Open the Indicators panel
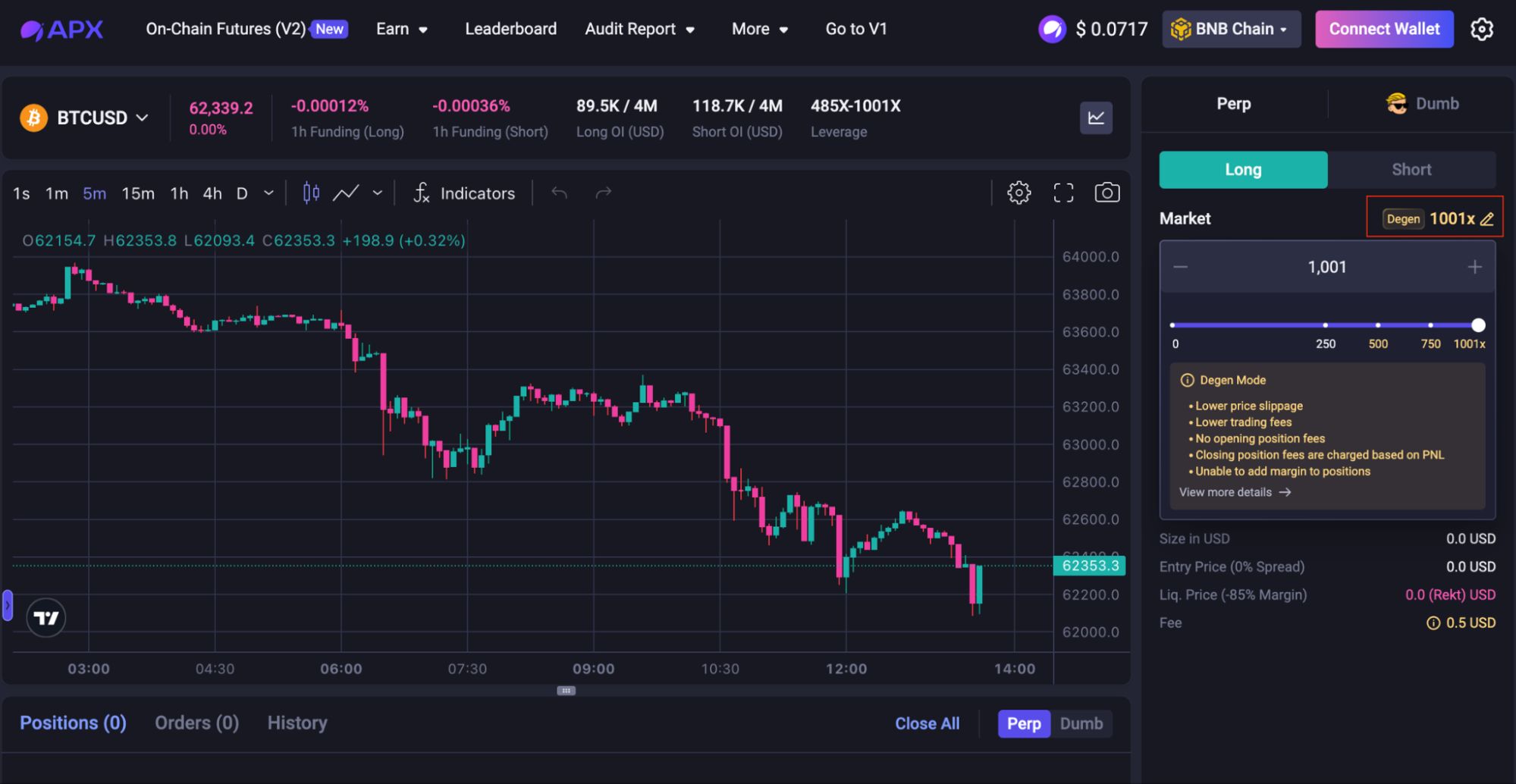 click(x=463, y=193)
